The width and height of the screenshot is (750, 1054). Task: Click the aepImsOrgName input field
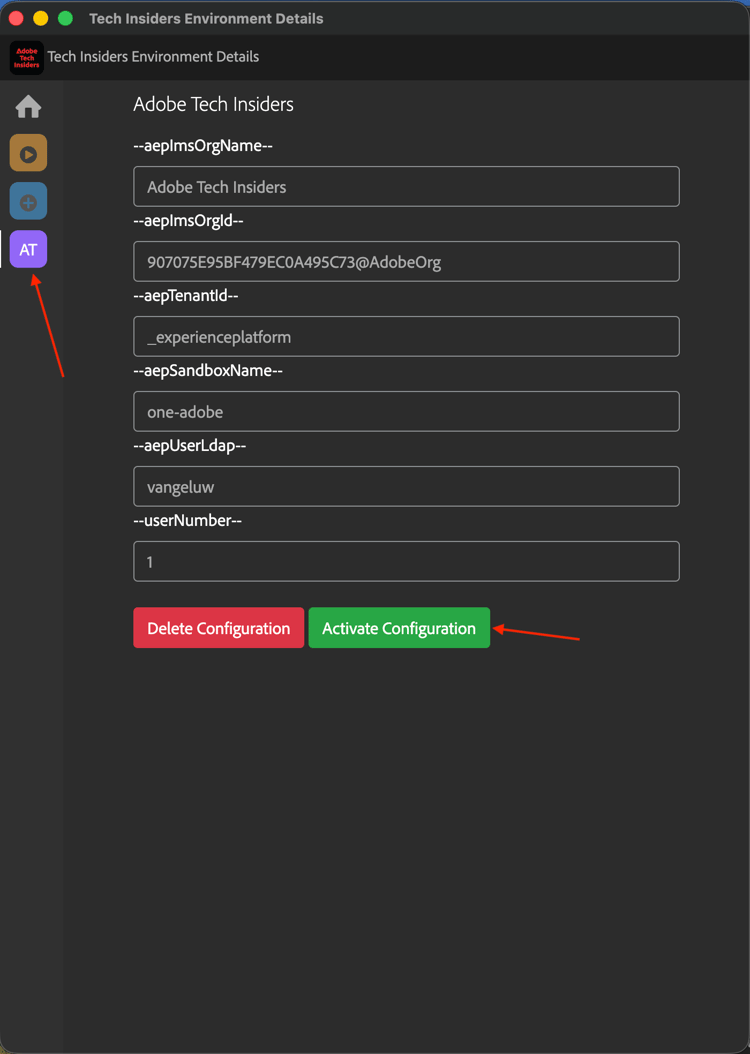pyautogui.click(x=407, y=186)
